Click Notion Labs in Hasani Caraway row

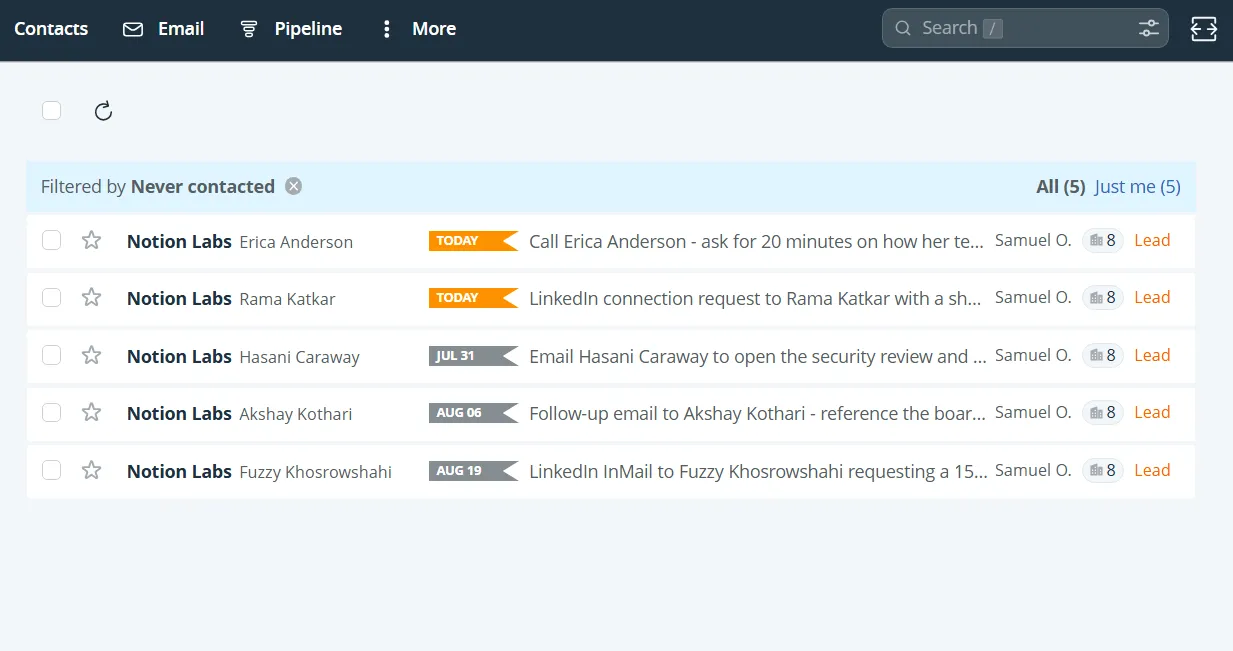point(179,356)
